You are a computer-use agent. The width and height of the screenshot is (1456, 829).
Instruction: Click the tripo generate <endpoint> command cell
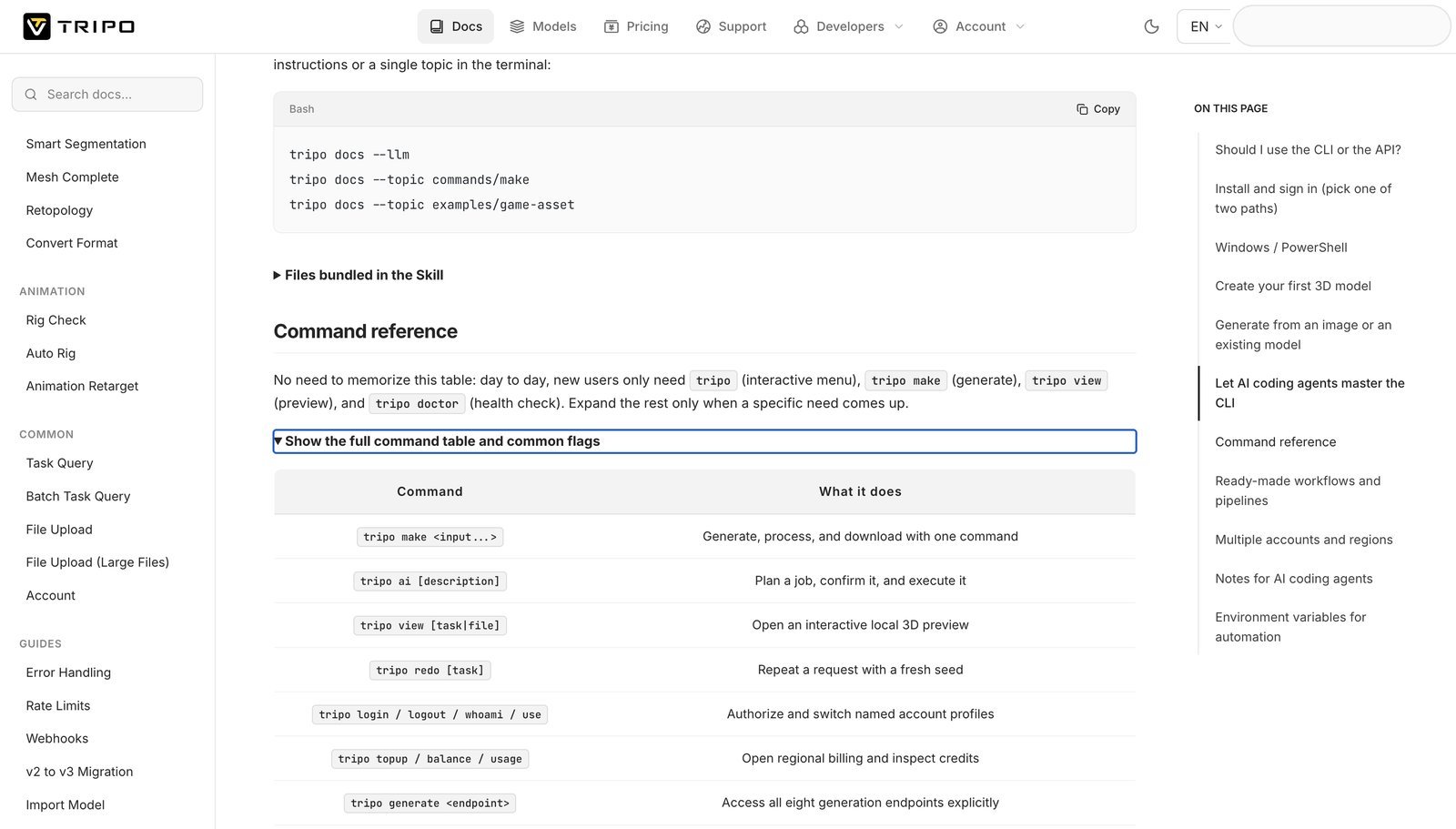coord(430,804)
